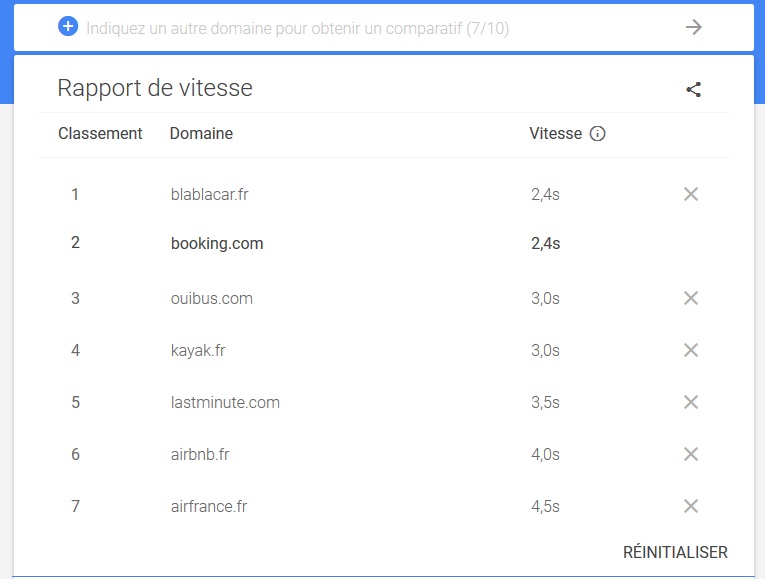Remove ouibus.com from the comparison
The width and height of the screenshot is (765, 579).
pyautogui.click(x=690, y=298)
